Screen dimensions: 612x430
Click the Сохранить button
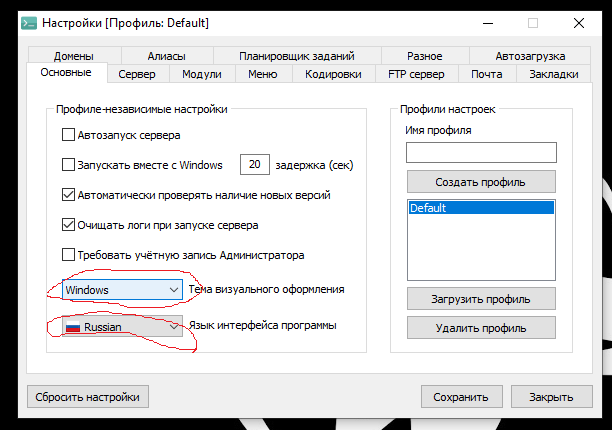(461, 397)
